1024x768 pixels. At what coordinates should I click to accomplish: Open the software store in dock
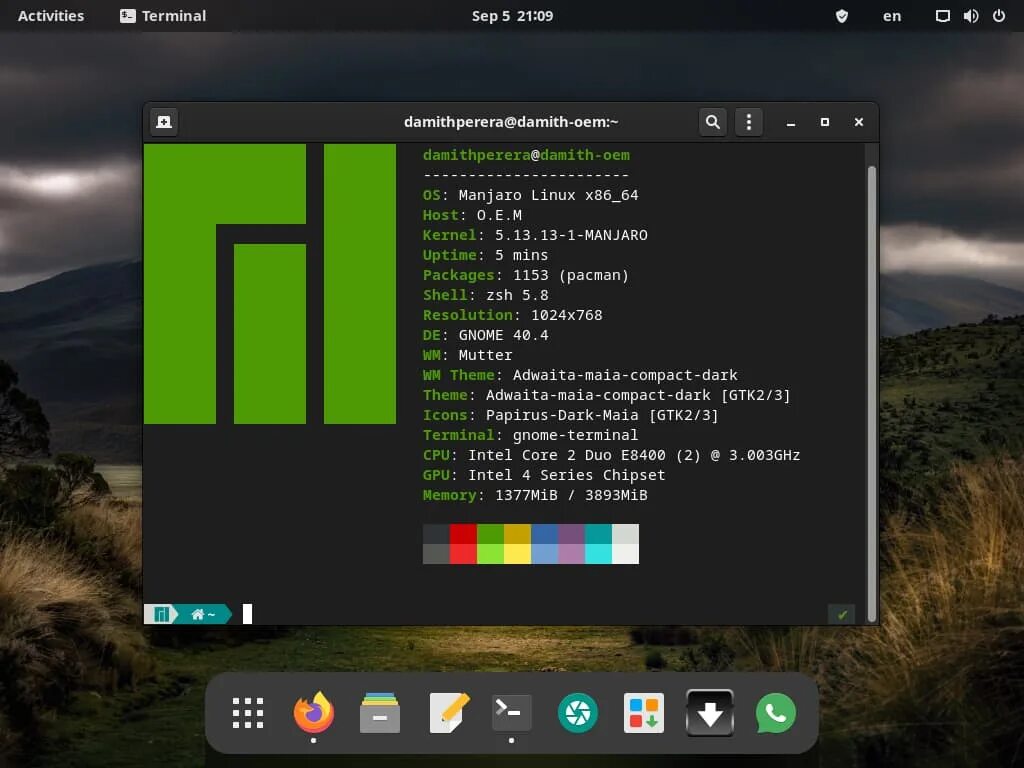coord(644,712)
